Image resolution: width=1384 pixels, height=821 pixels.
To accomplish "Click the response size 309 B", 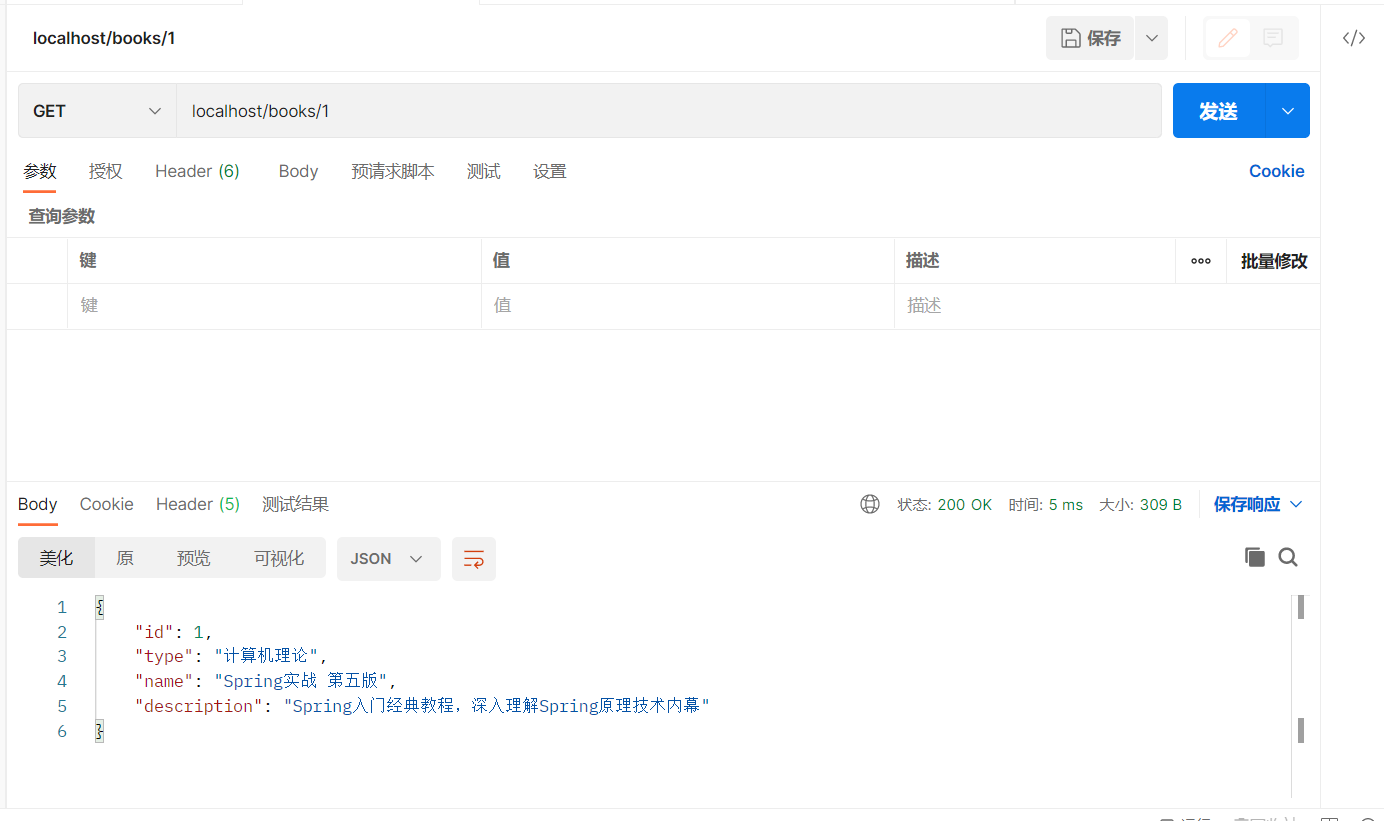I will coord(1161,505).
